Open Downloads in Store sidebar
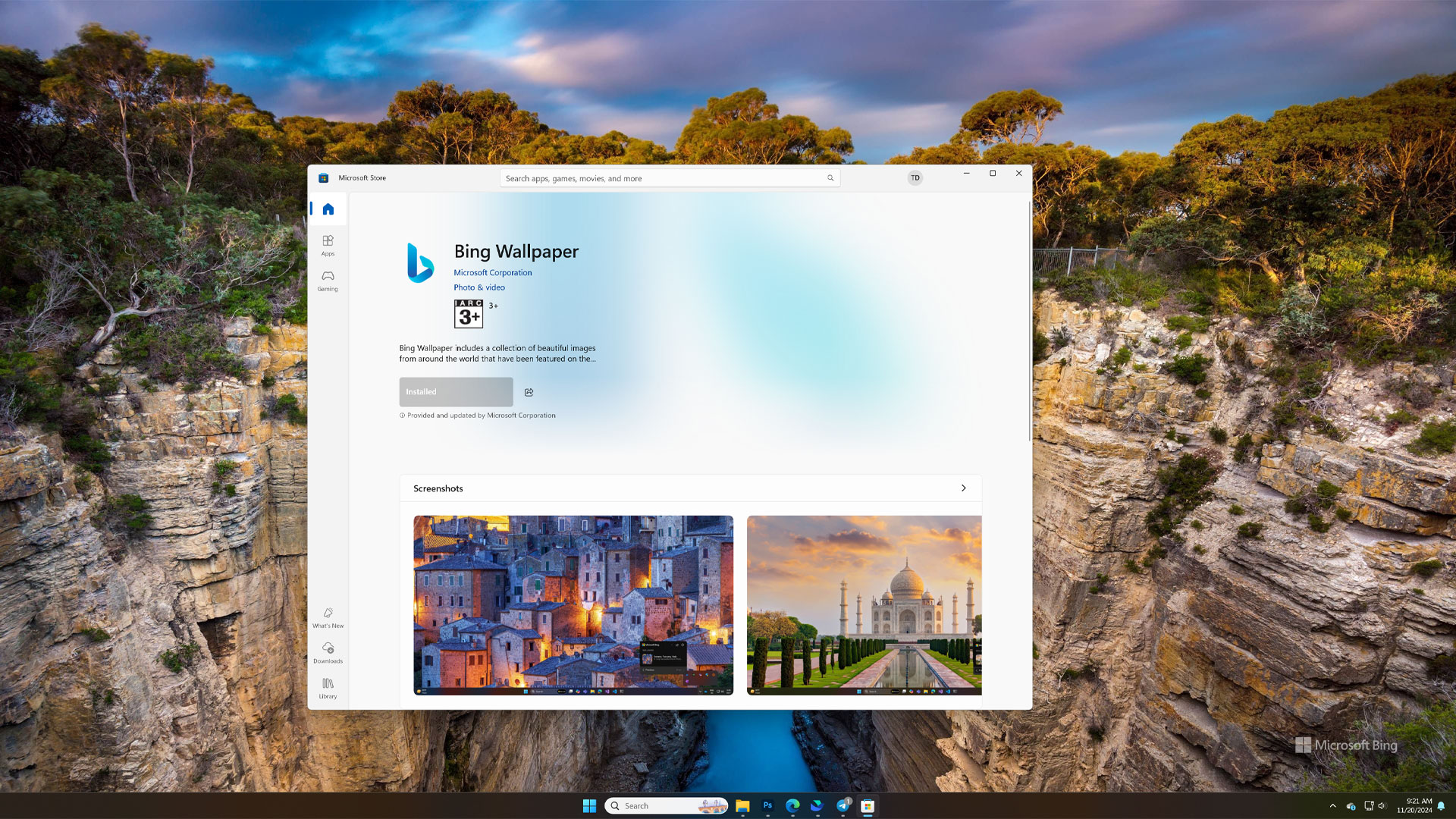 coord(328,653)
